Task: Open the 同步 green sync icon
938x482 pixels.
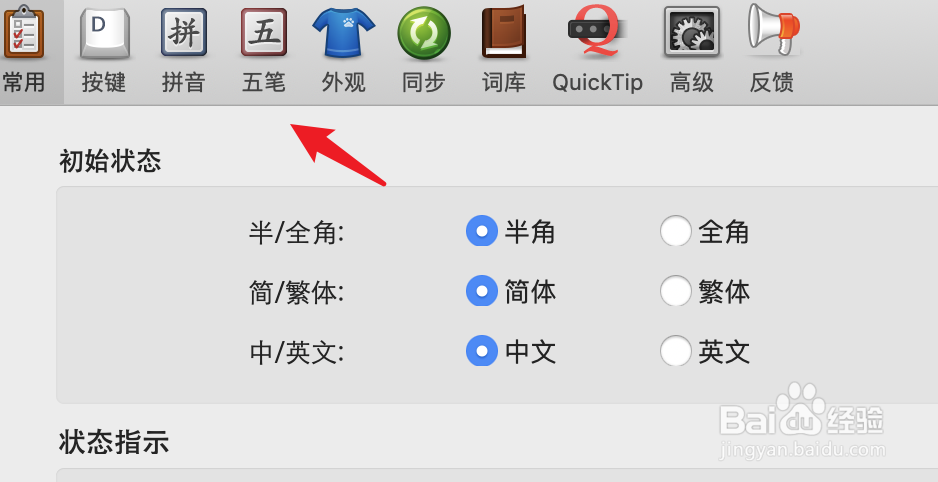Action: coord(424,33)
